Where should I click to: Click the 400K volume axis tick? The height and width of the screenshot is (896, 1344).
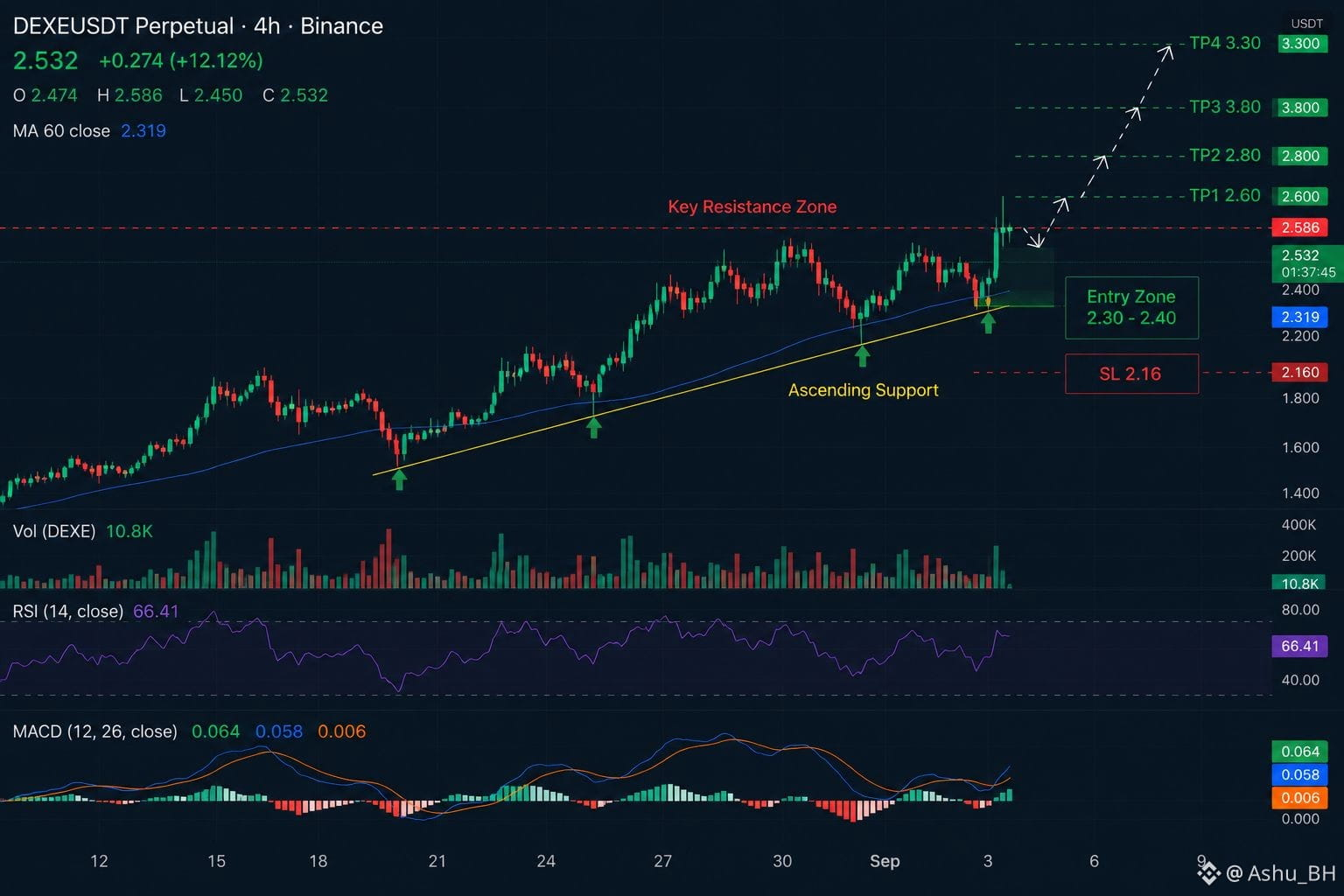coord(1298,525)
